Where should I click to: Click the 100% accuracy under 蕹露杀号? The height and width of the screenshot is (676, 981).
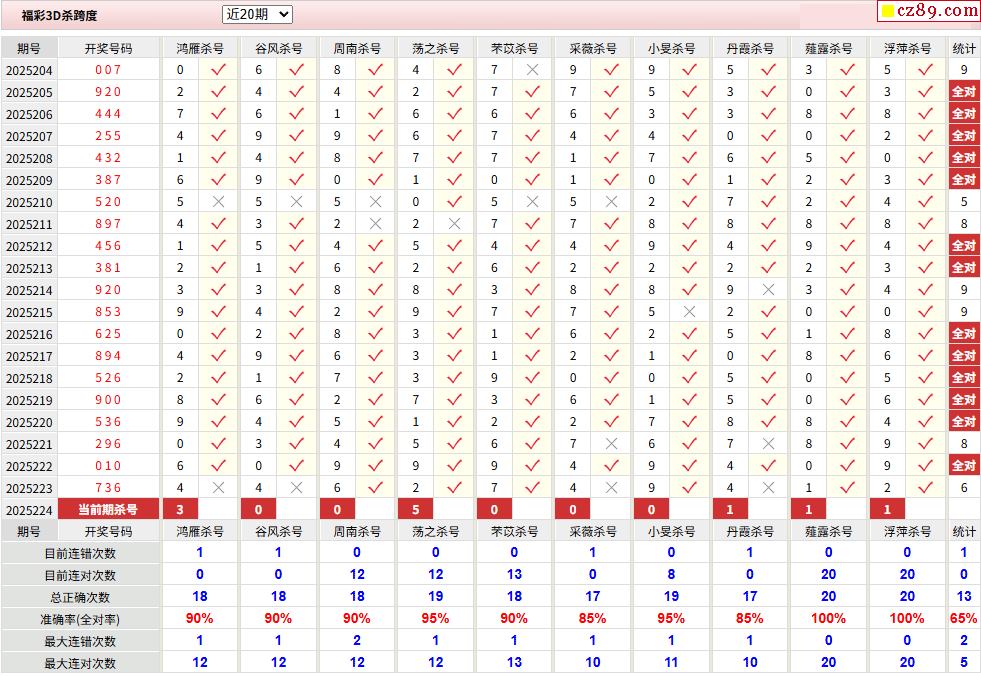828,618
